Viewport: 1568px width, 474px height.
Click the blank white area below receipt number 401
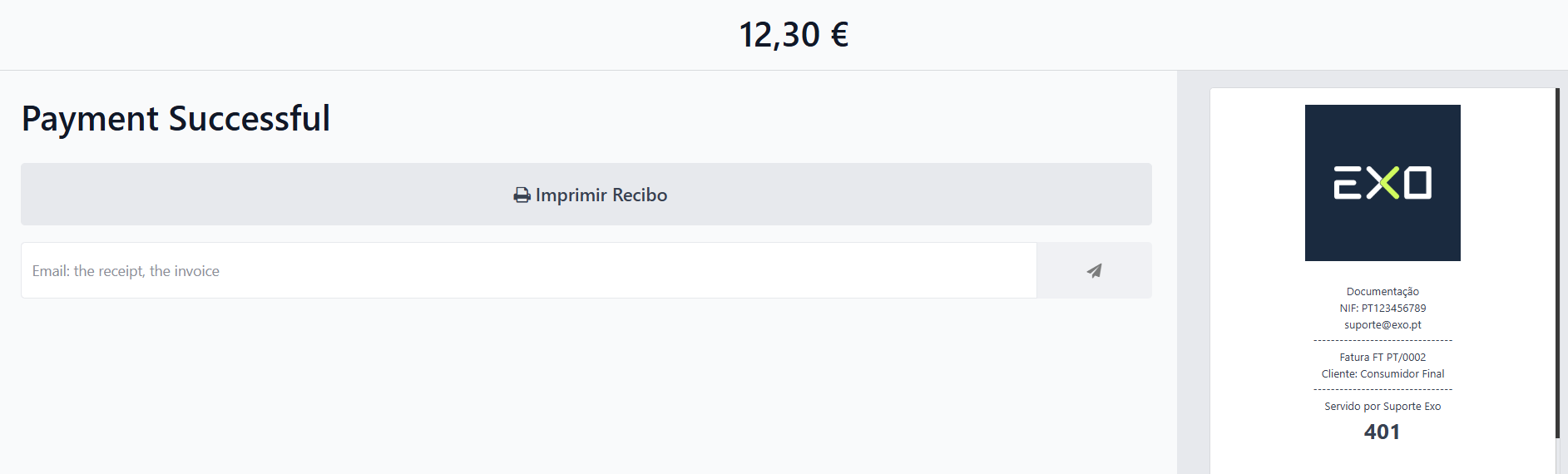coord(1382,459)
